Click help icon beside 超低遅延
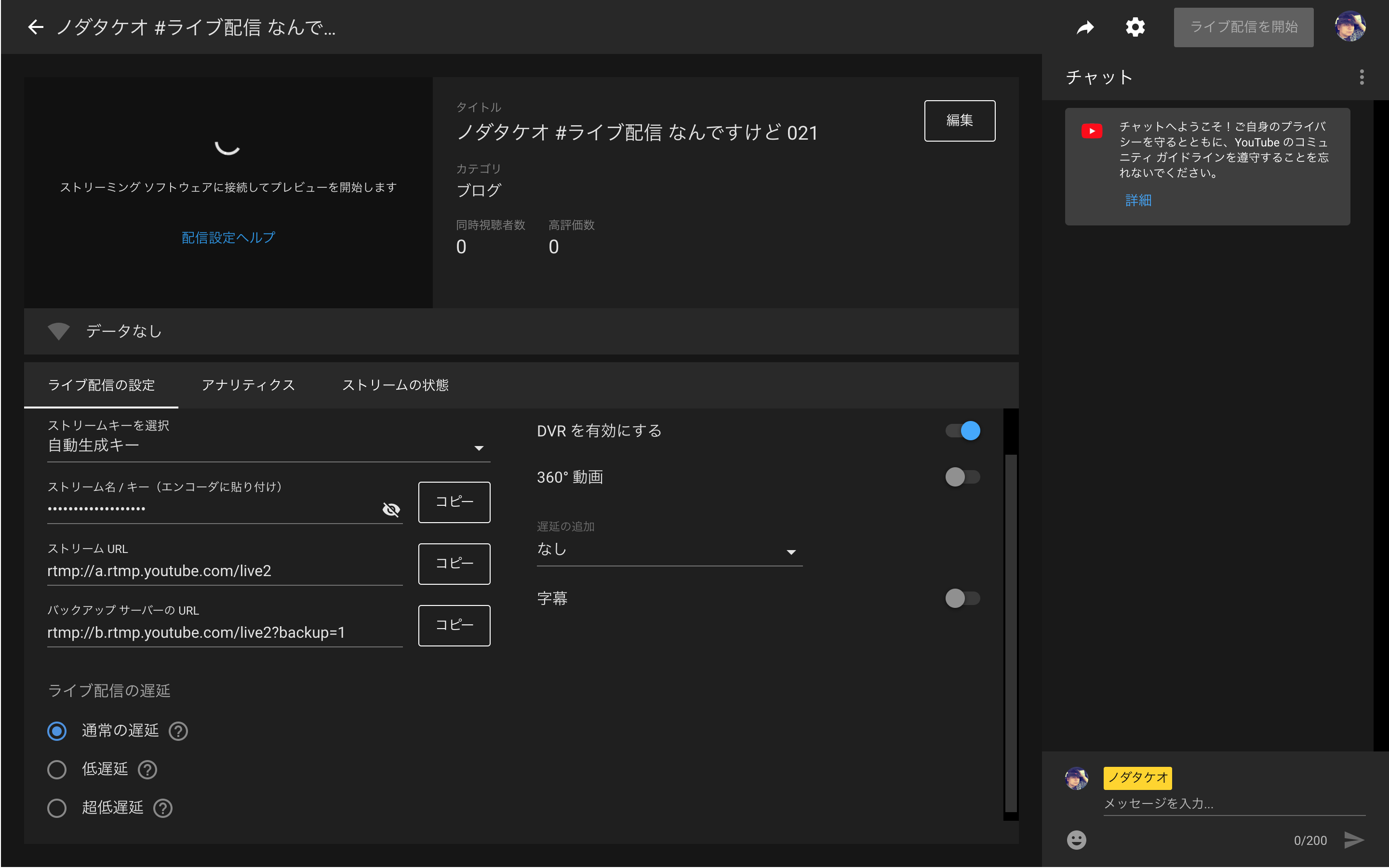The image size is (1389, 868). pyautogui.click(x=163, y=808)
